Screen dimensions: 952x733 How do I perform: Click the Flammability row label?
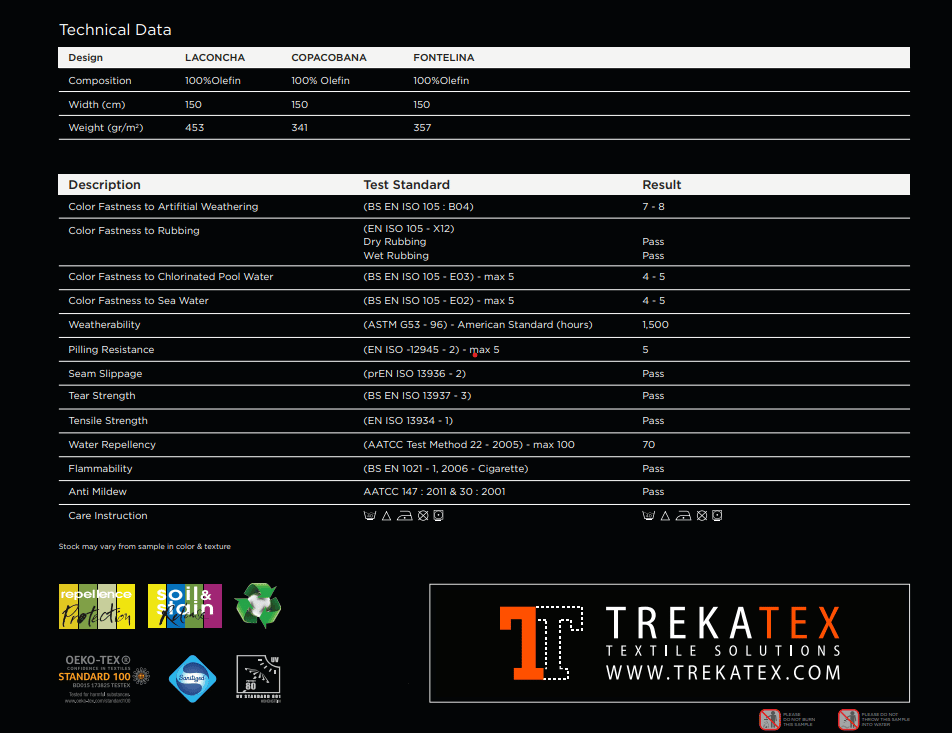[100, 469]
